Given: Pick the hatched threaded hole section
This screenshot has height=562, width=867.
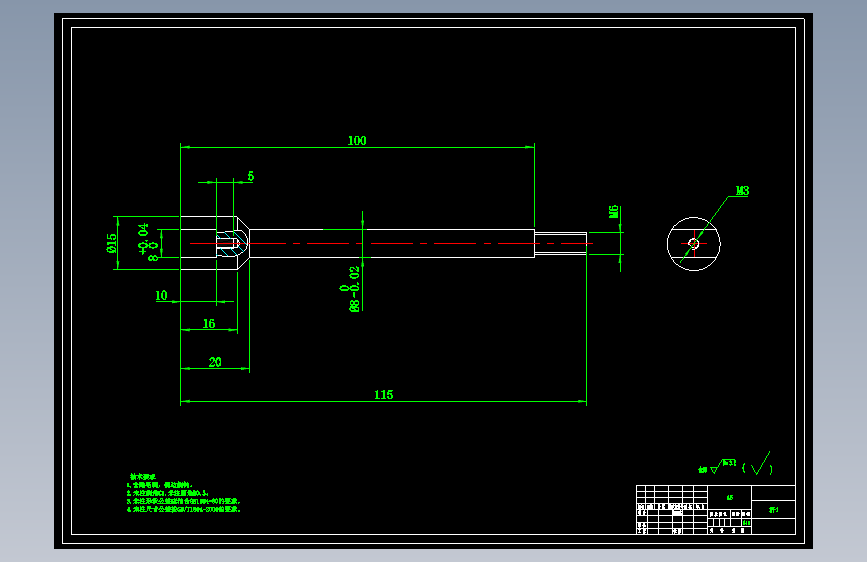Looking at the screenshot, I should 231,243.
